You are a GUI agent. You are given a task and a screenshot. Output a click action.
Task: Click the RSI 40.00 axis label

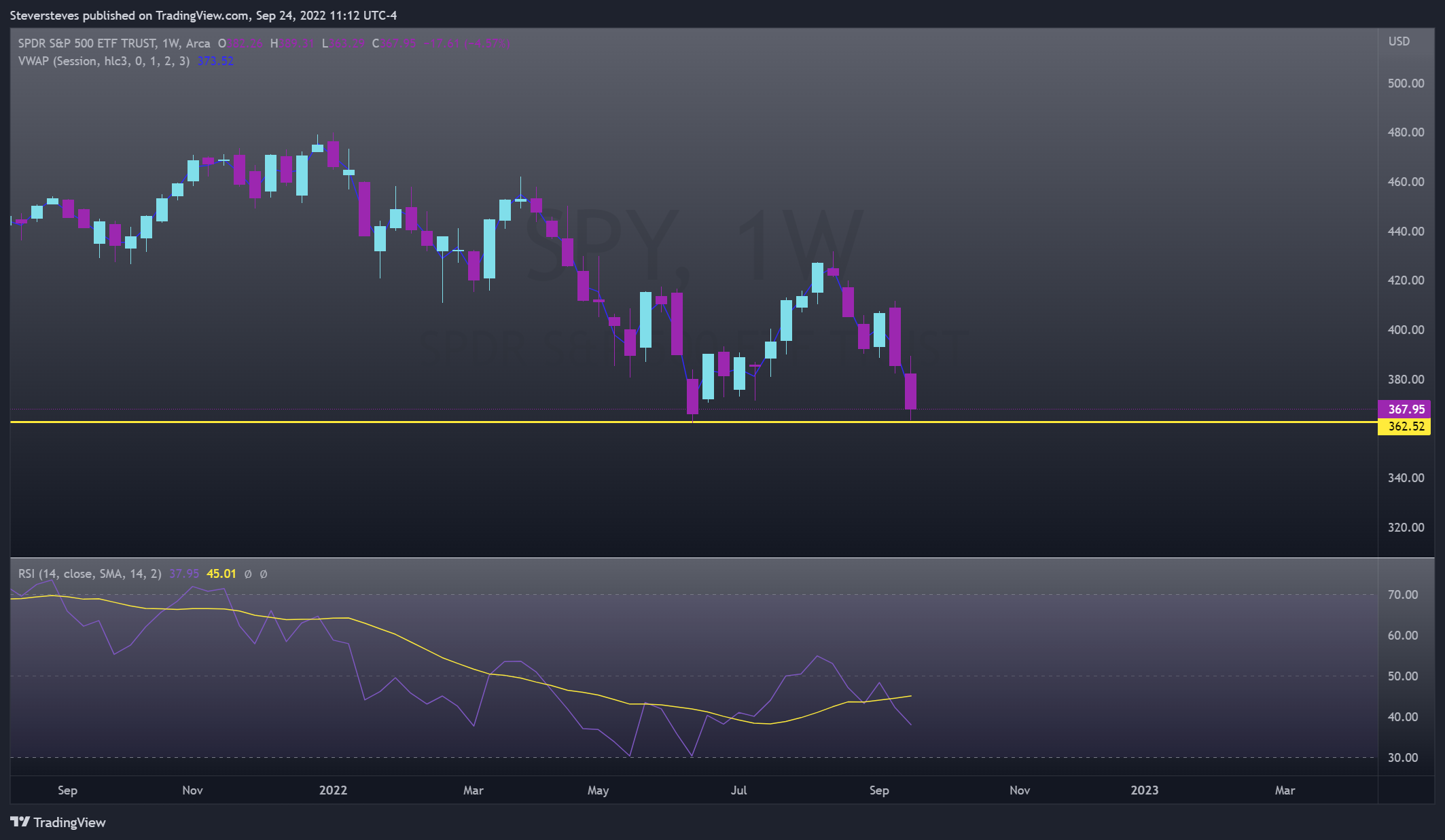coord(1403,717)
